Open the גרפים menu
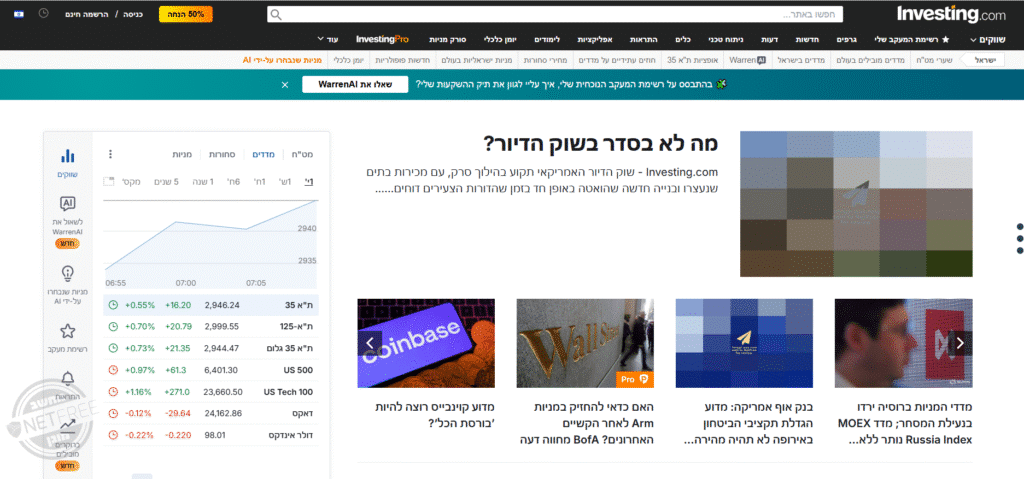Screen dimensions: 1024x479 click(x=846, y=39)
